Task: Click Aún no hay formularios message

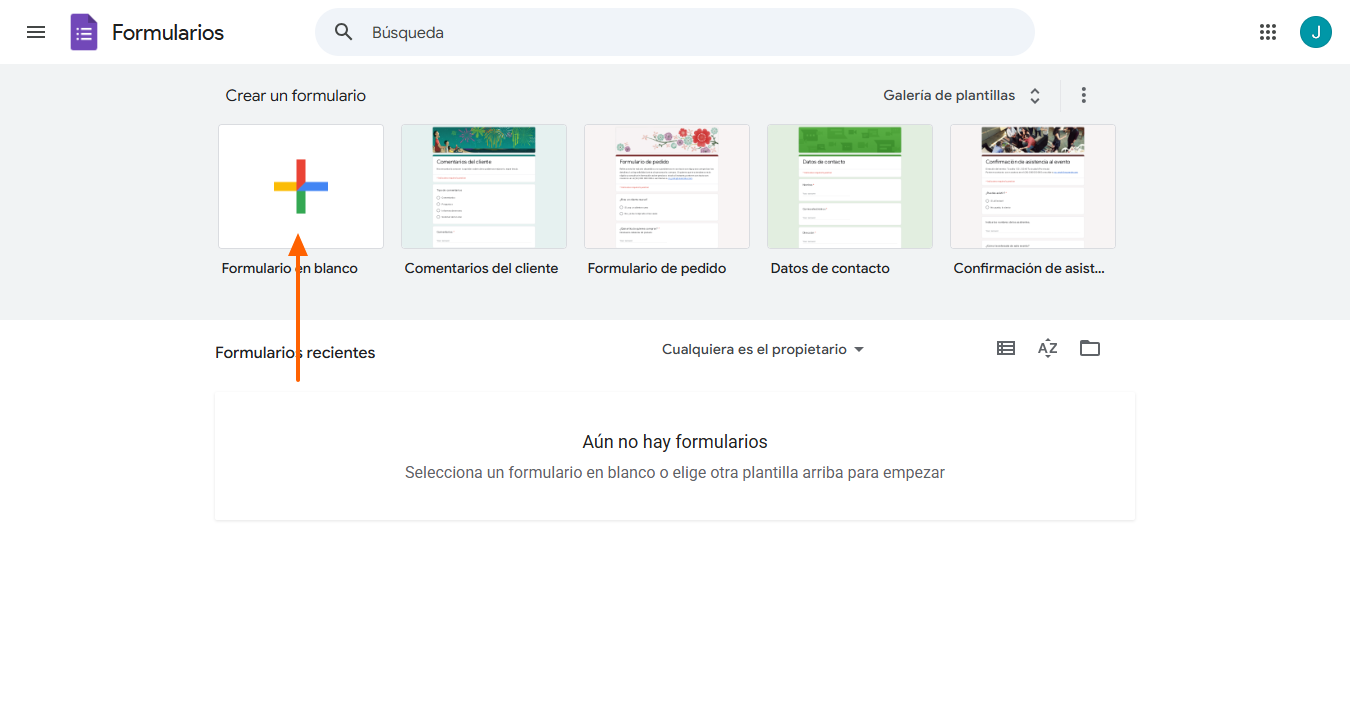Action: point(675,442)
